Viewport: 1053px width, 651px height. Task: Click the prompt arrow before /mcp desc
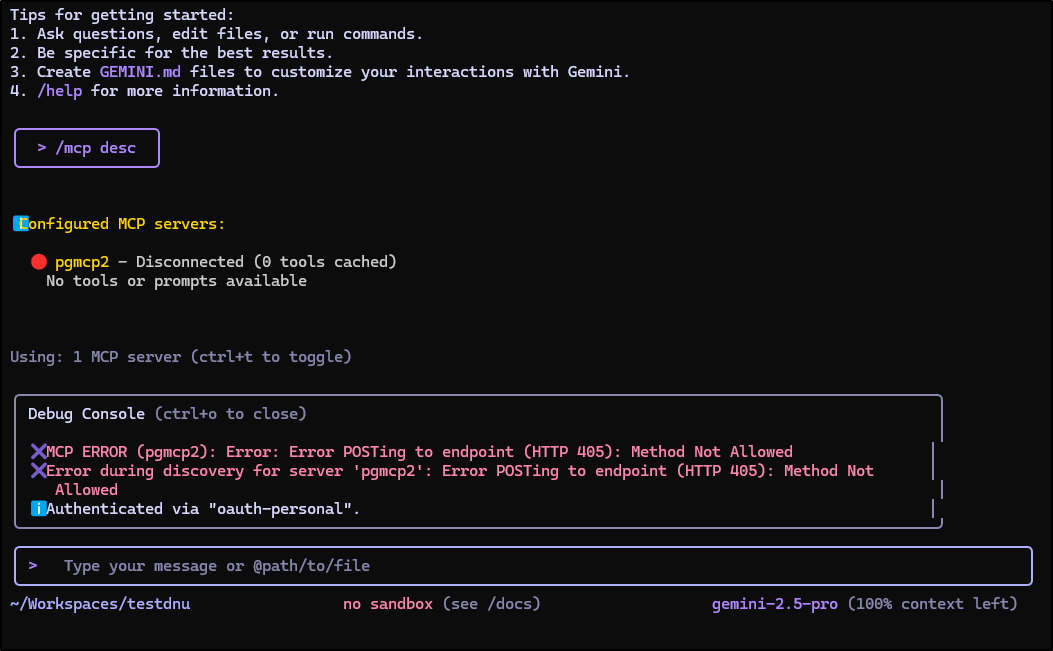tap(42, 148)
